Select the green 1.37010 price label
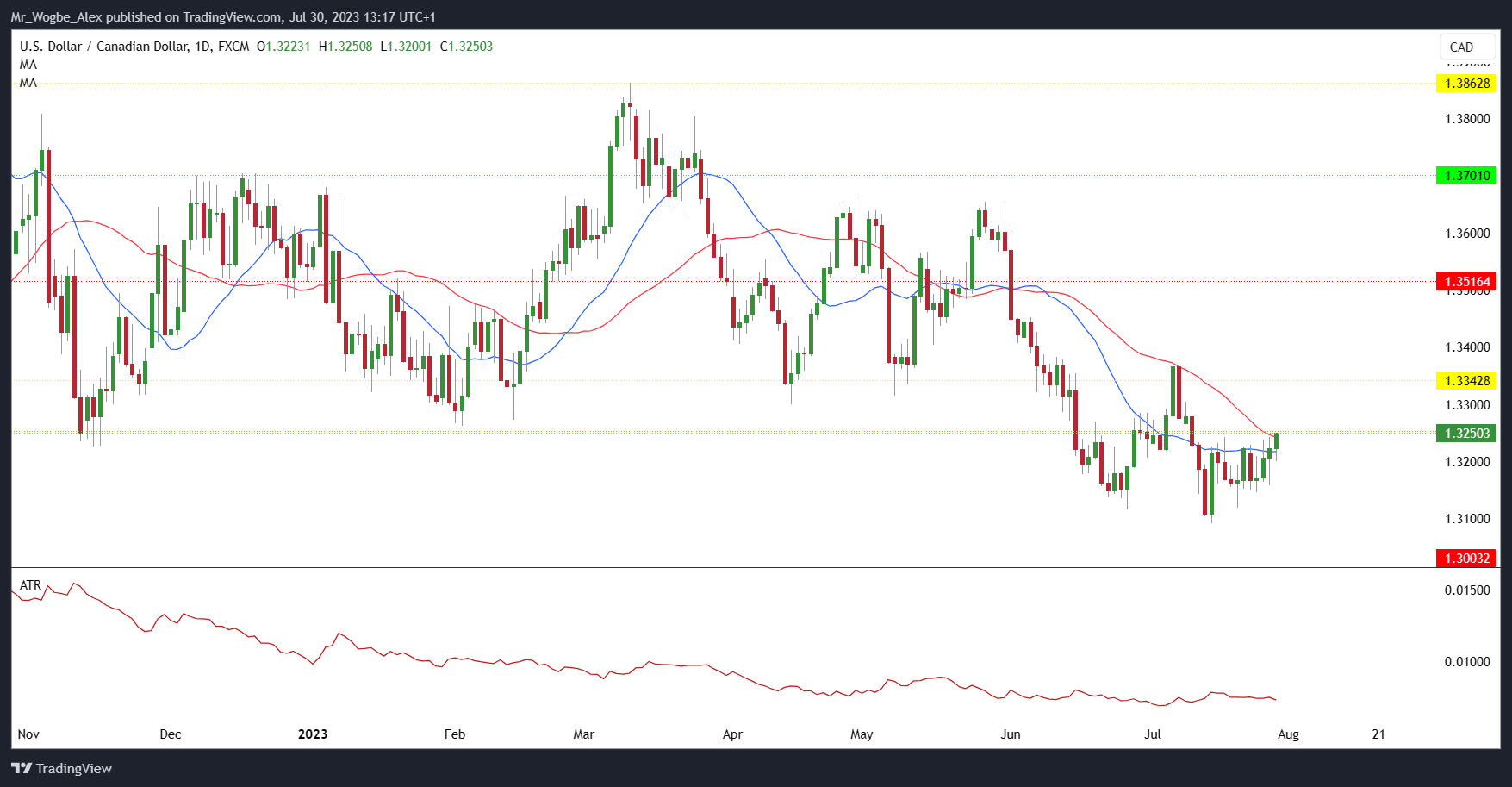Viewport: 1512px width, 787px height. click(1466, 176)
